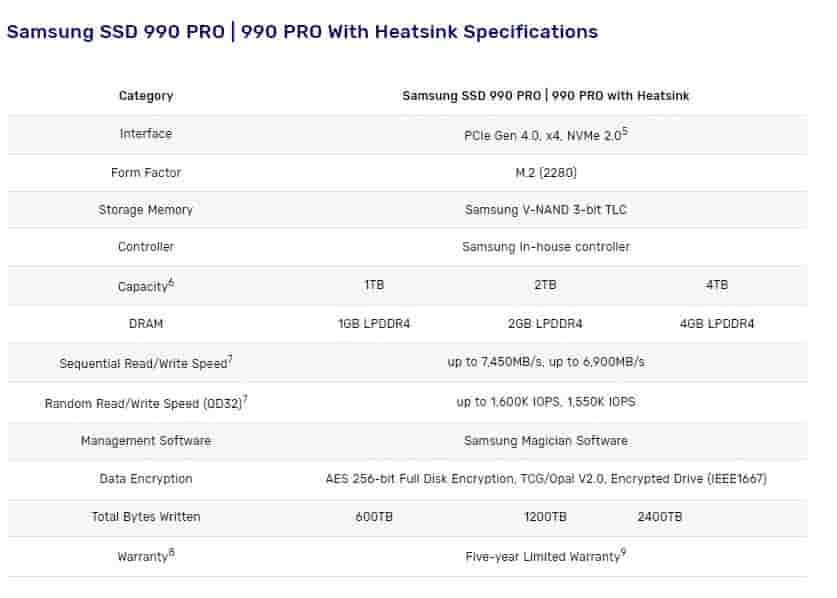This screenshot has width=837, height=598.
Task: Click the 2GB LPDDR4 DRAM value
Action: [545, 324]
